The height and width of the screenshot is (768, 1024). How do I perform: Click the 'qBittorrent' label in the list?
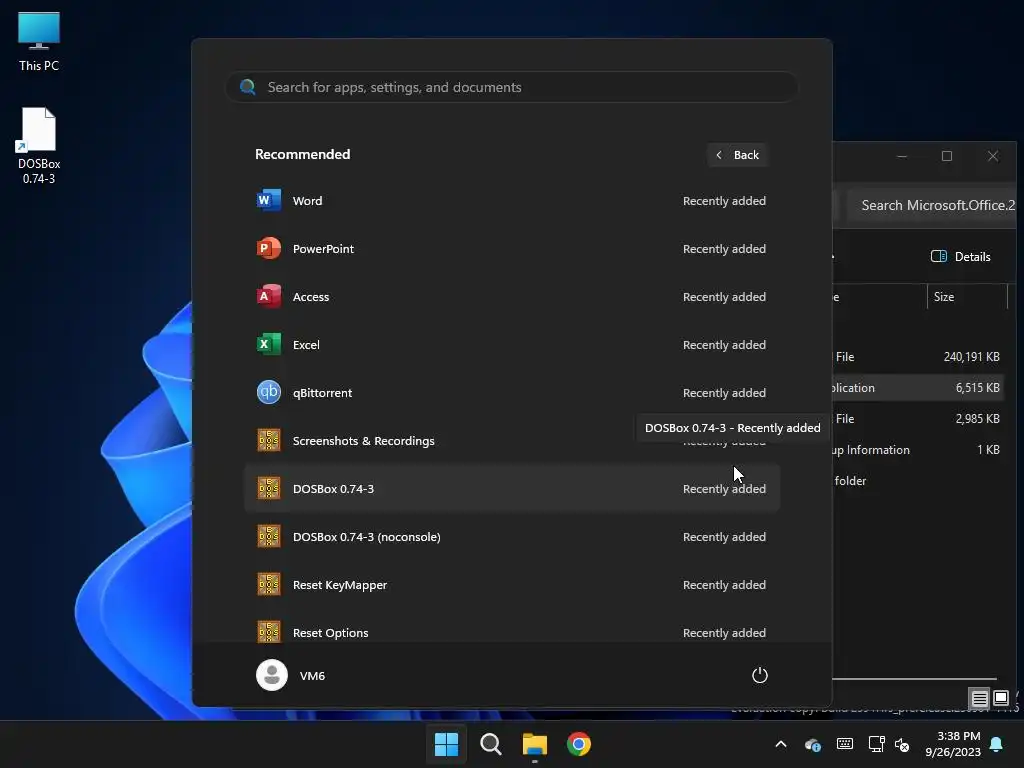[322, 392]
